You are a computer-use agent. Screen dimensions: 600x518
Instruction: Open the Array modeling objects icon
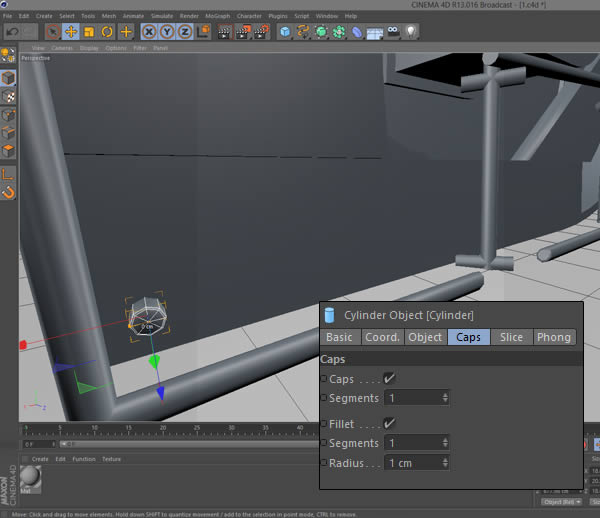(x=339, y=32)
